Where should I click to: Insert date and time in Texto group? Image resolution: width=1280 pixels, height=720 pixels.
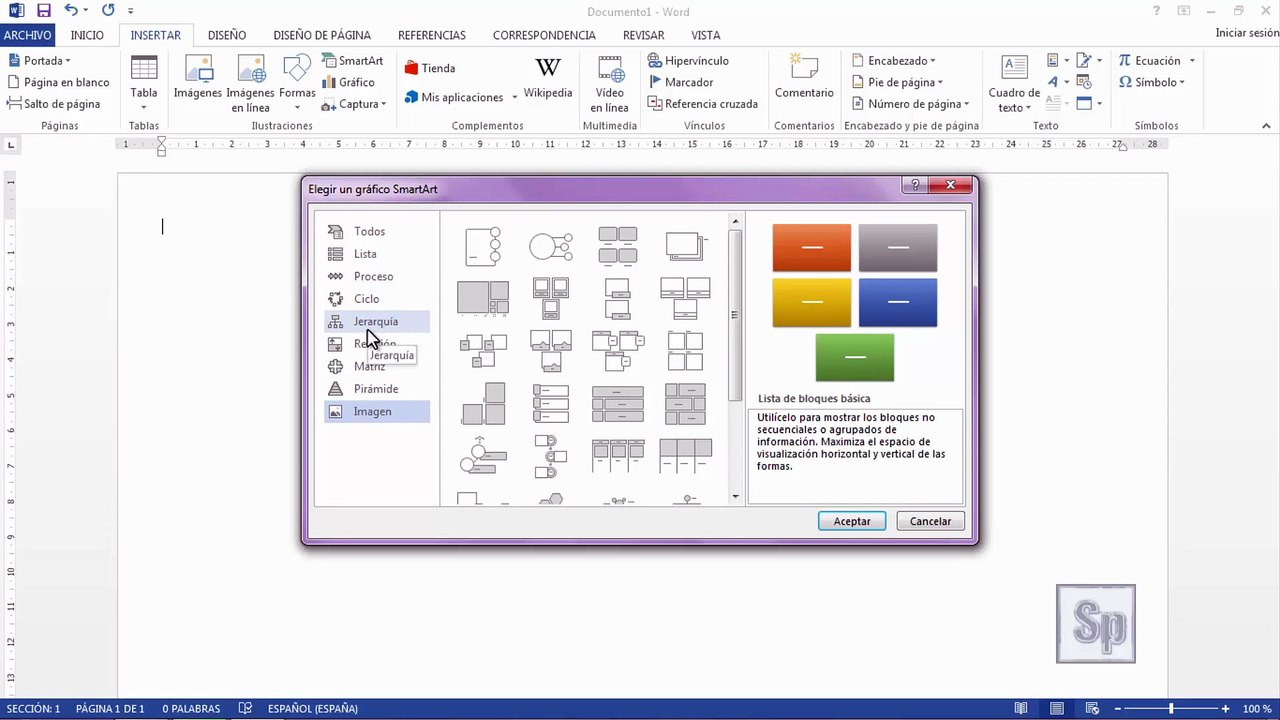click(x=1084, y=82)
